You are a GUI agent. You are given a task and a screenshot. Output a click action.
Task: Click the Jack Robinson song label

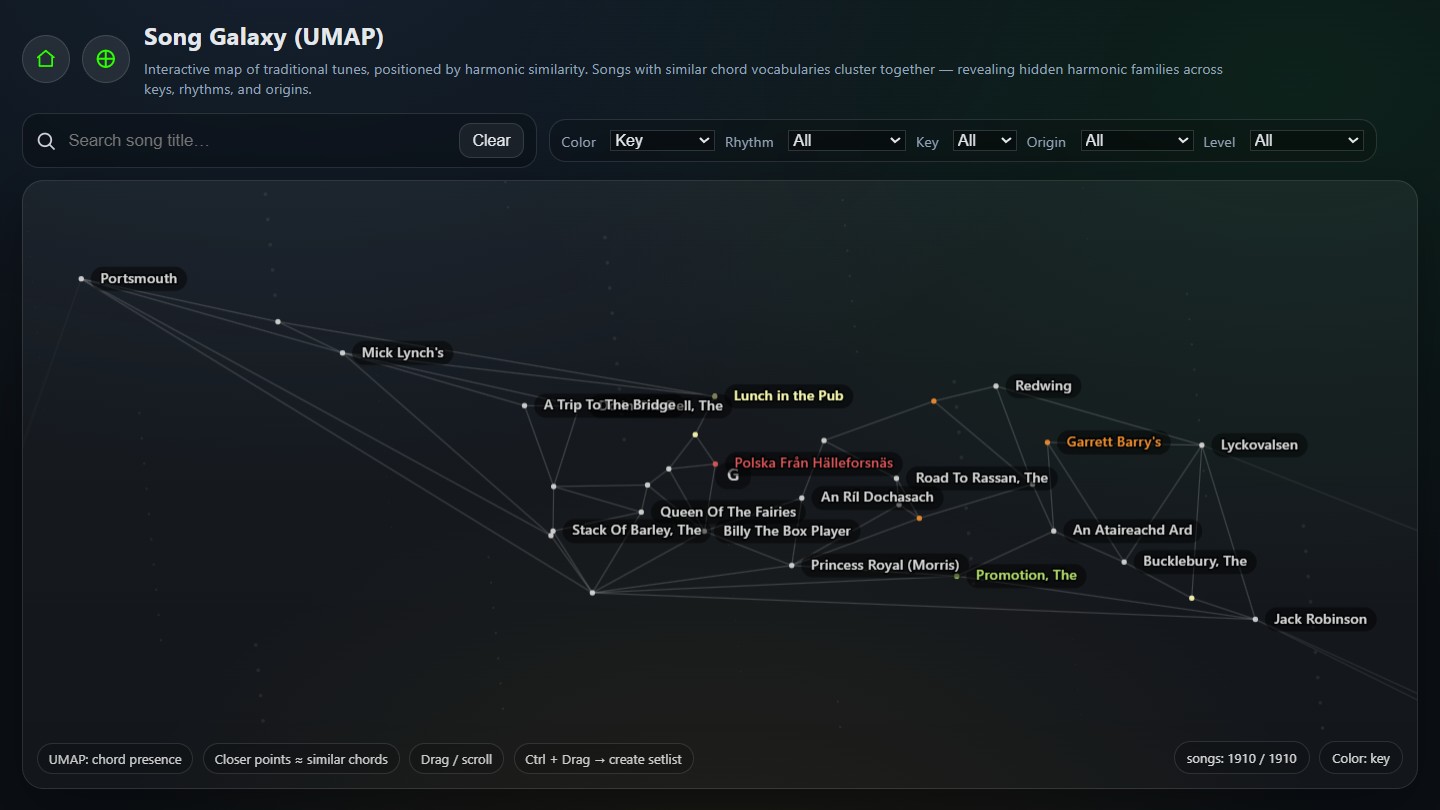pos(1320,619)
